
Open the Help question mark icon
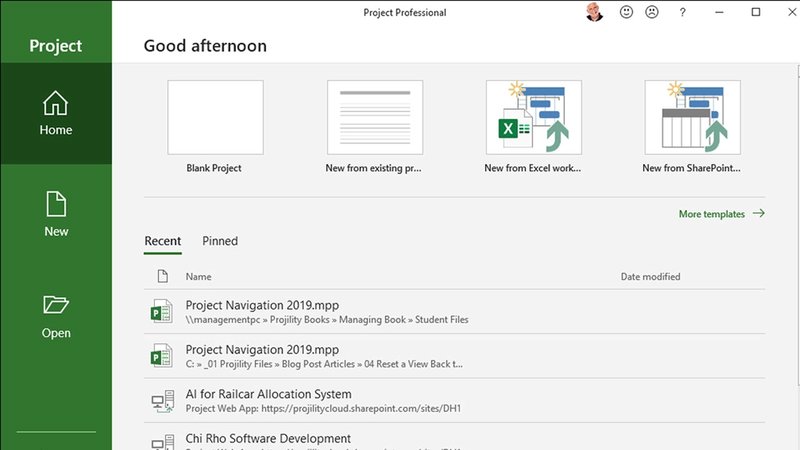point(682,13)
